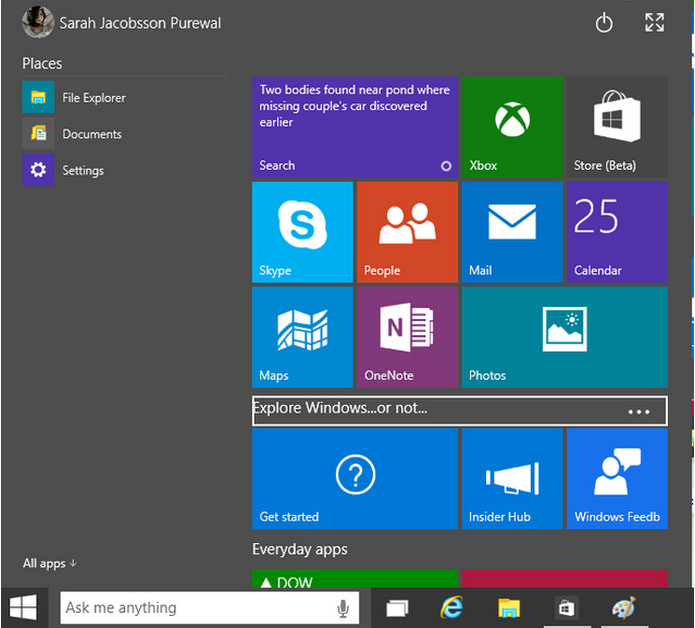
Task: Open Task View on the taskbar
Action: pyautogui.click(x=397, y=608)
